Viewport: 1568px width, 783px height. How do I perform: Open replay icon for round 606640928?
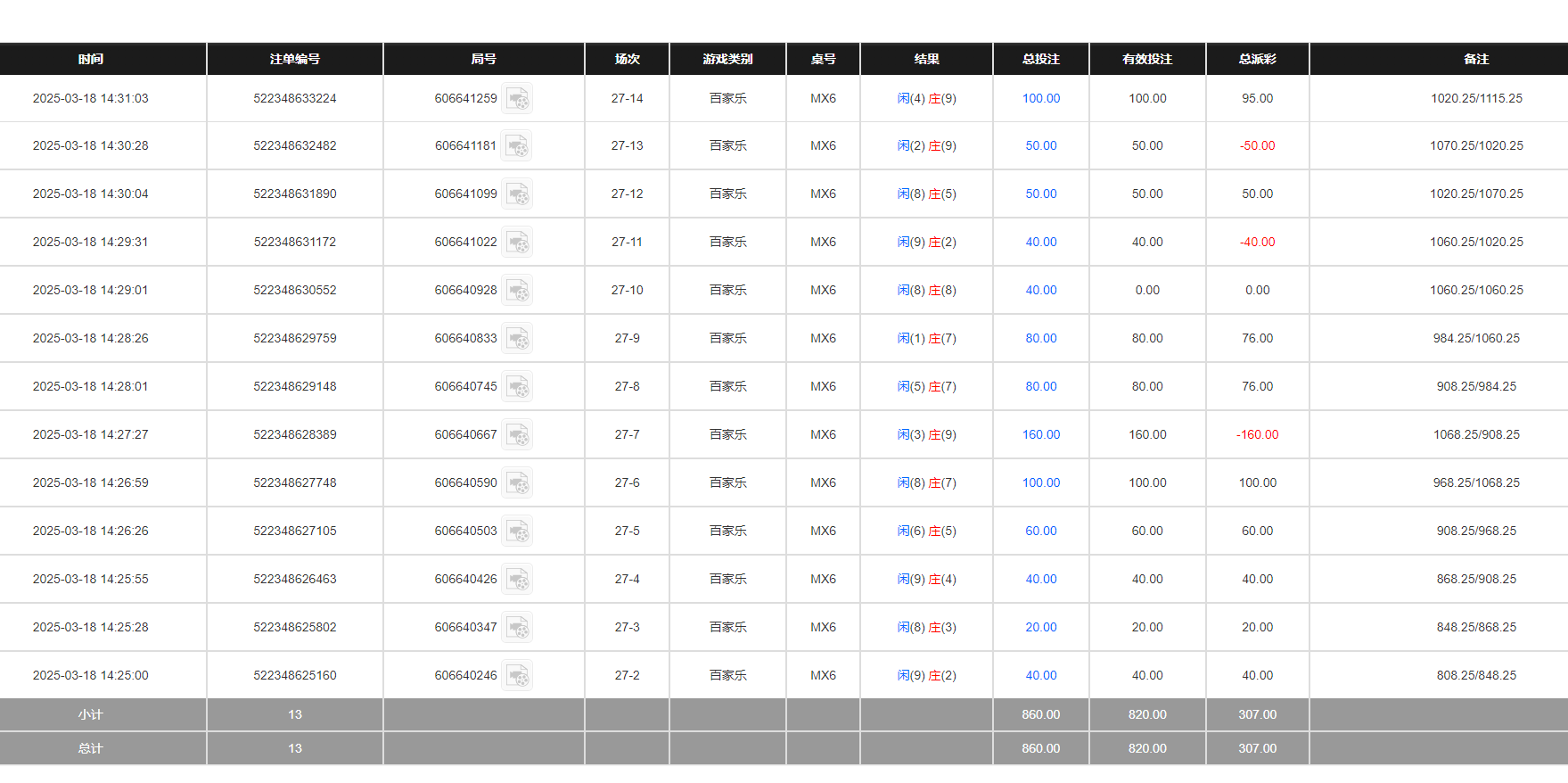point(517,290)
